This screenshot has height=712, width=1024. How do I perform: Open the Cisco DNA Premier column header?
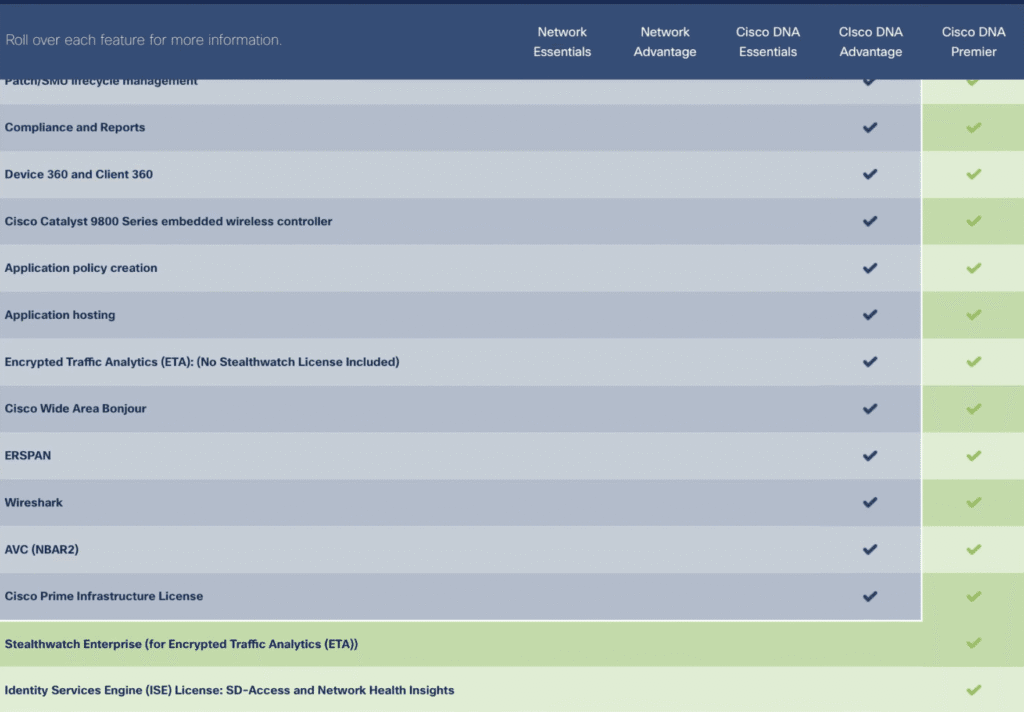(x=973, y=42)
